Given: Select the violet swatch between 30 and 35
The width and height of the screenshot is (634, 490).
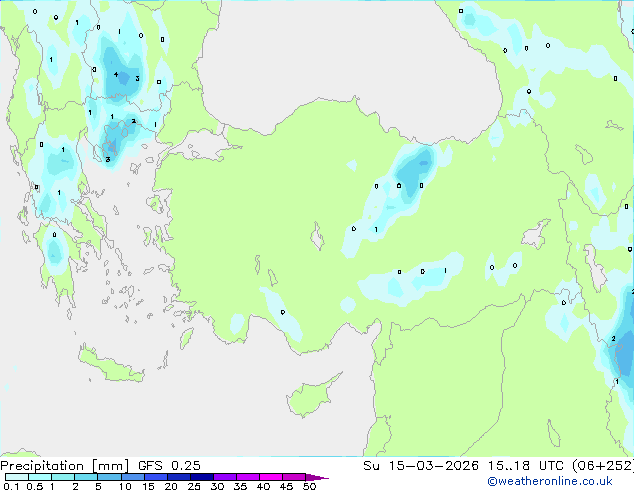Looking at the screenshot, I should 224,477.
